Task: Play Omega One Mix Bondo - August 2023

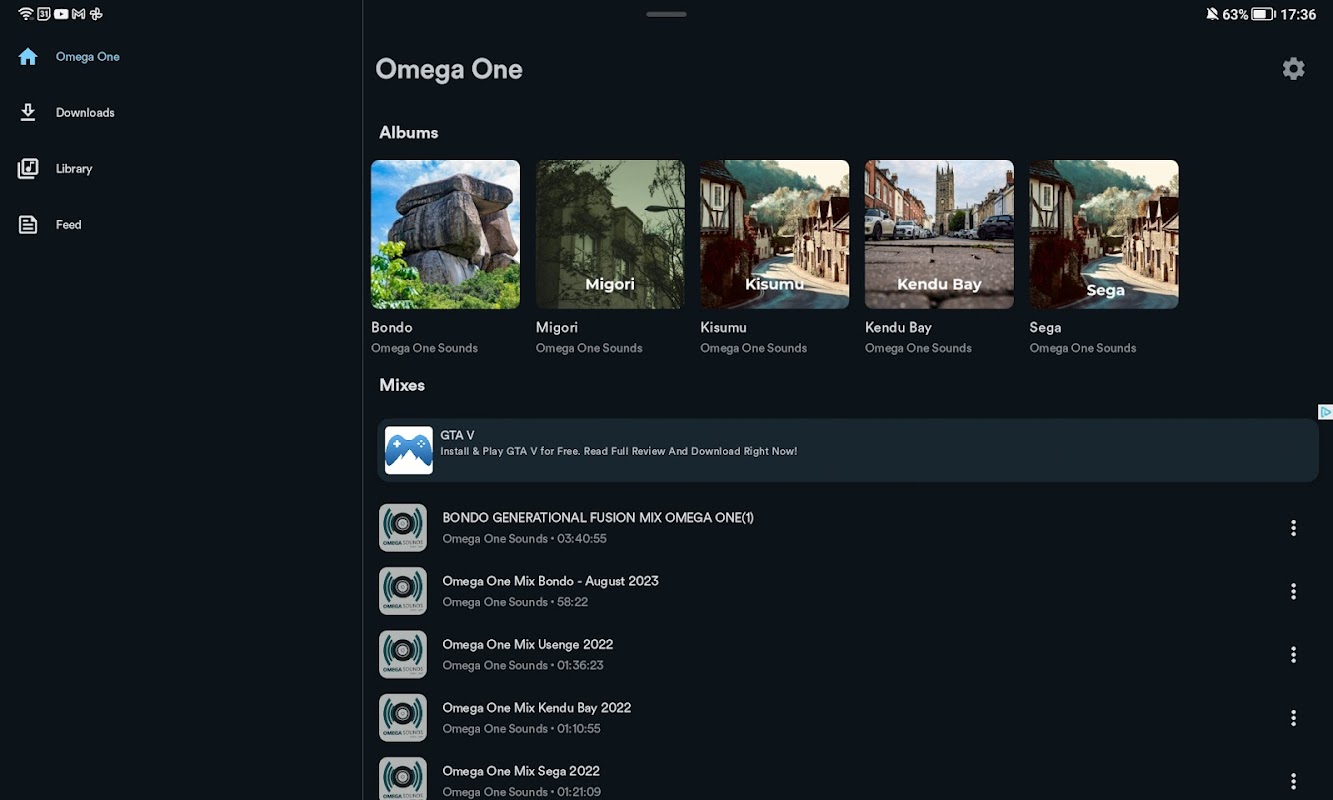Action: (x=550, y=581)
